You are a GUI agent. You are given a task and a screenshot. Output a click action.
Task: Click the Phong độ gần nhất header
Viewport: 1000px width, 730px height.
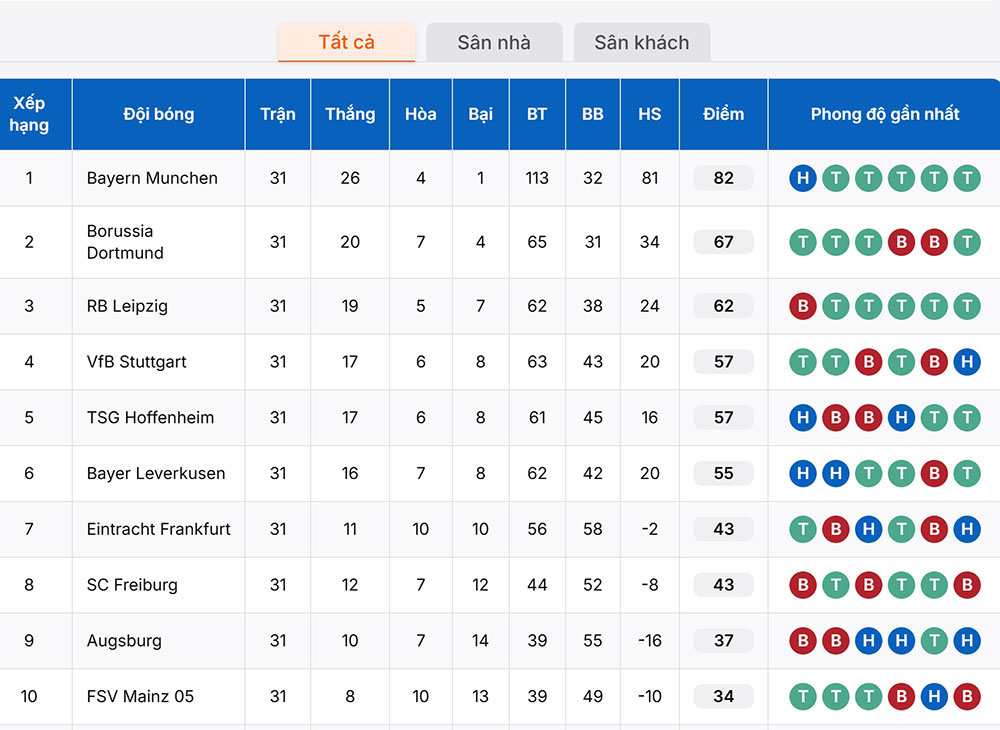coord(885,114)
